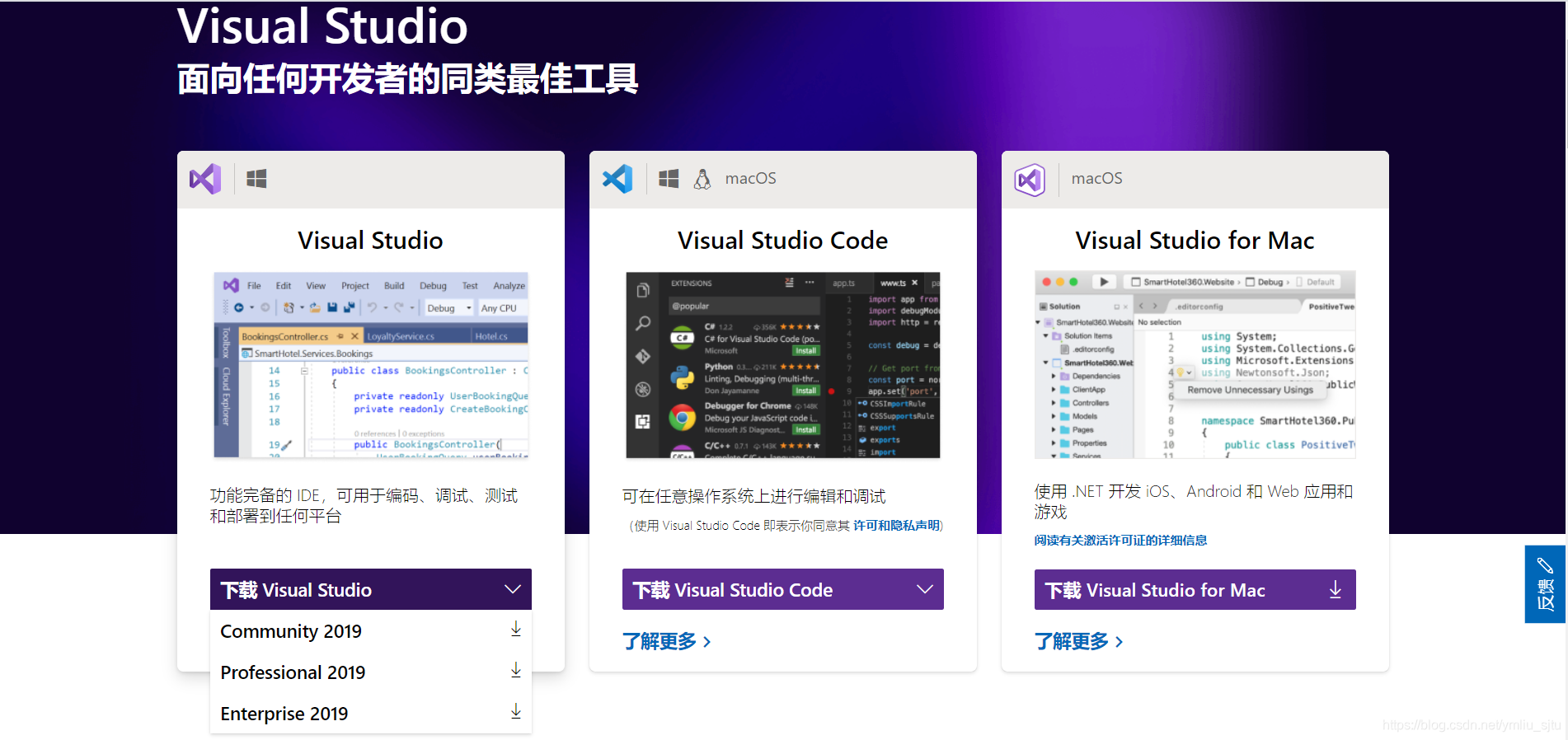Select Professional 2019 download option
This screenshot has width=1568, height=740.
click(x=371, y=672)
